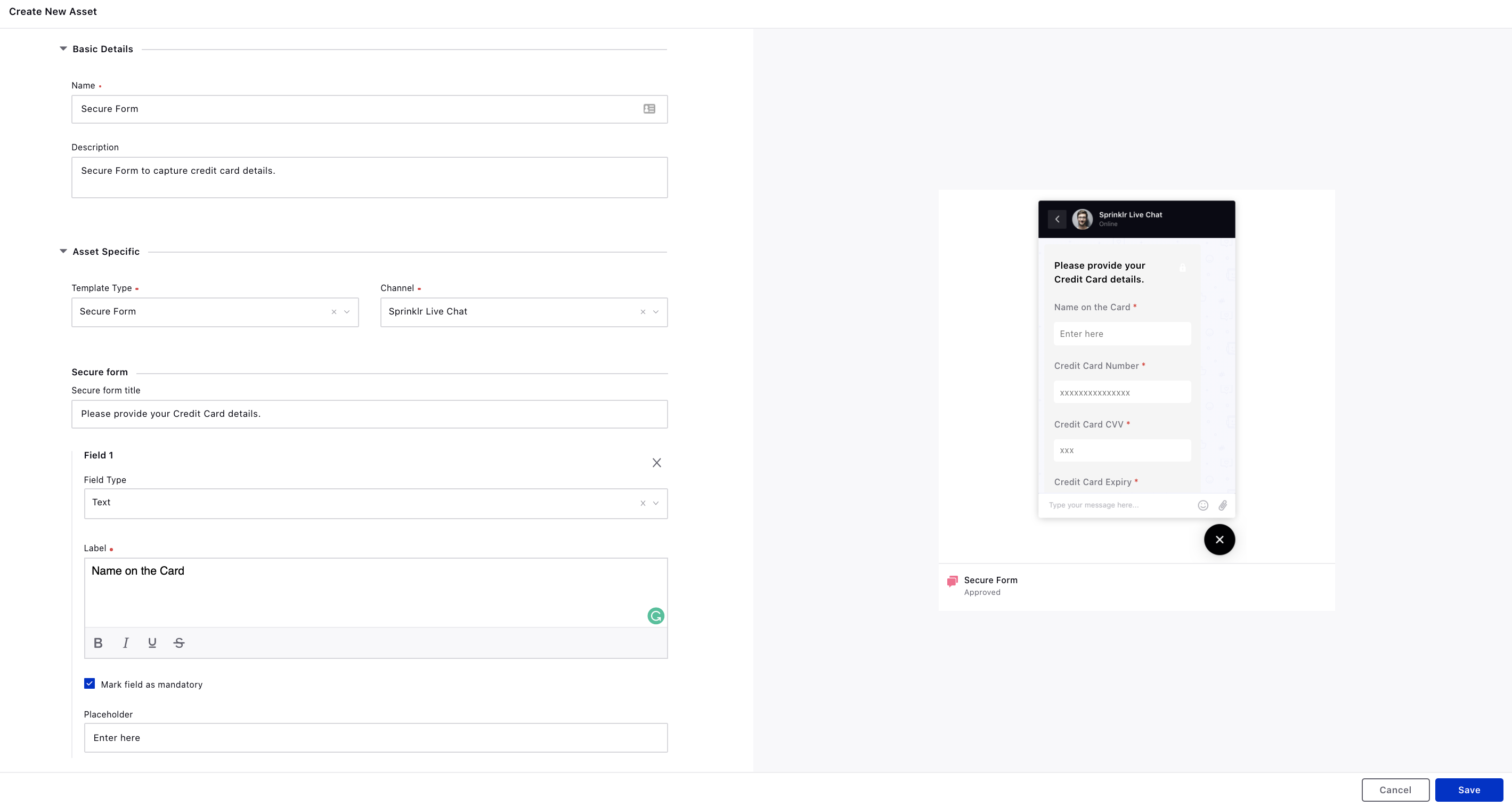Click the close X button on chat preview

(x=1219, y=539)
